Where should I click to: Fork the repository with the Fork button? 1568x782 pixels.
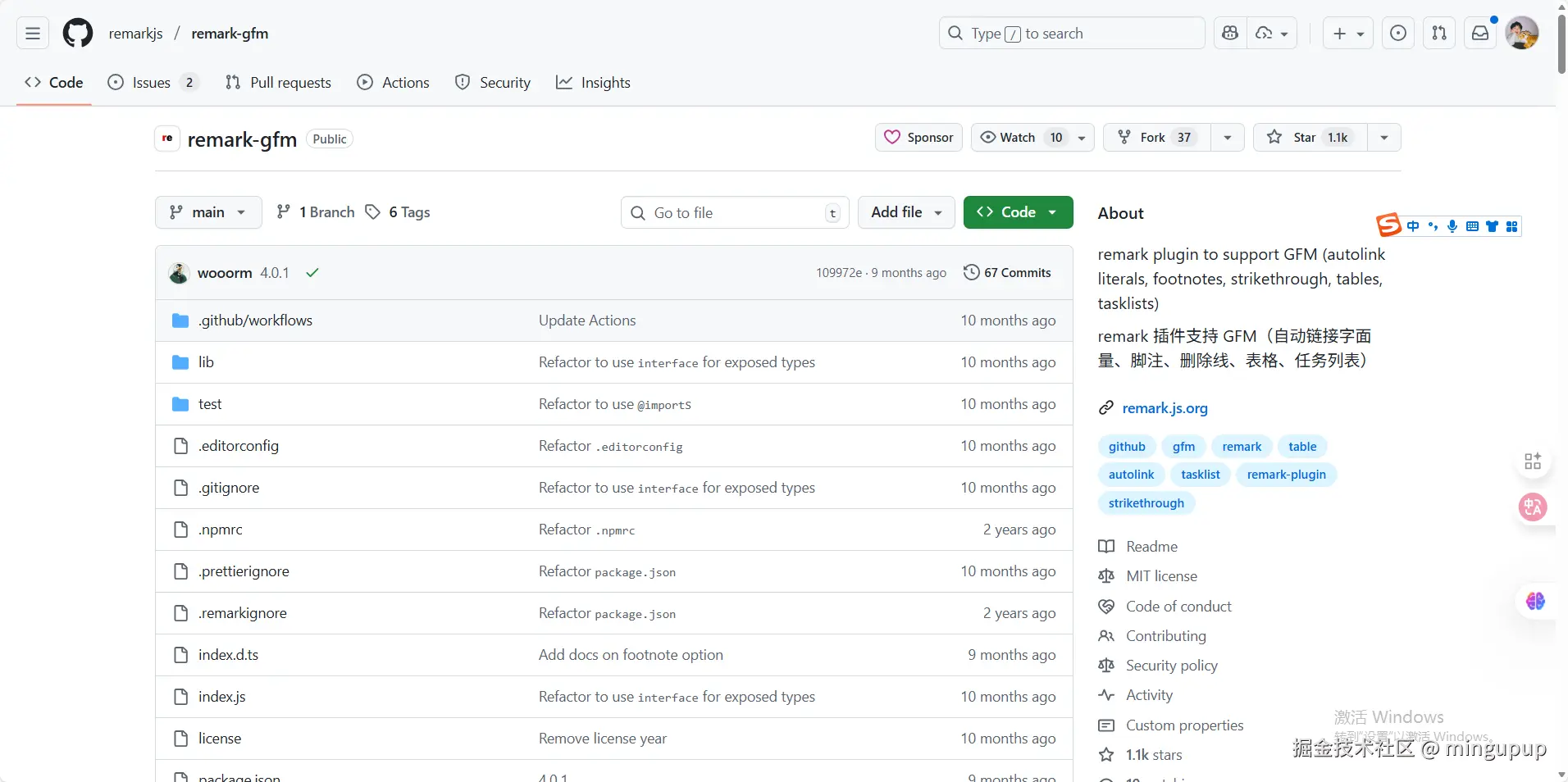(1157, 138)
